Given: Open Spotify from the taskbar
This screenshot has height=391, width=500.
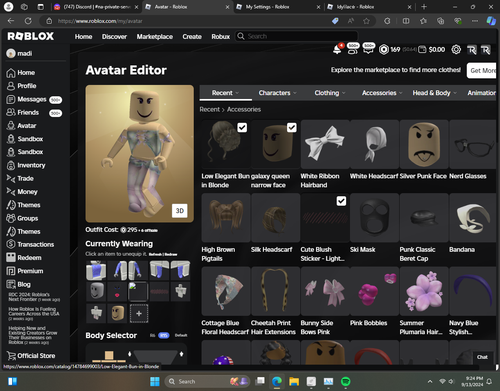Looking at the screenshot, I should pos(346,381).
